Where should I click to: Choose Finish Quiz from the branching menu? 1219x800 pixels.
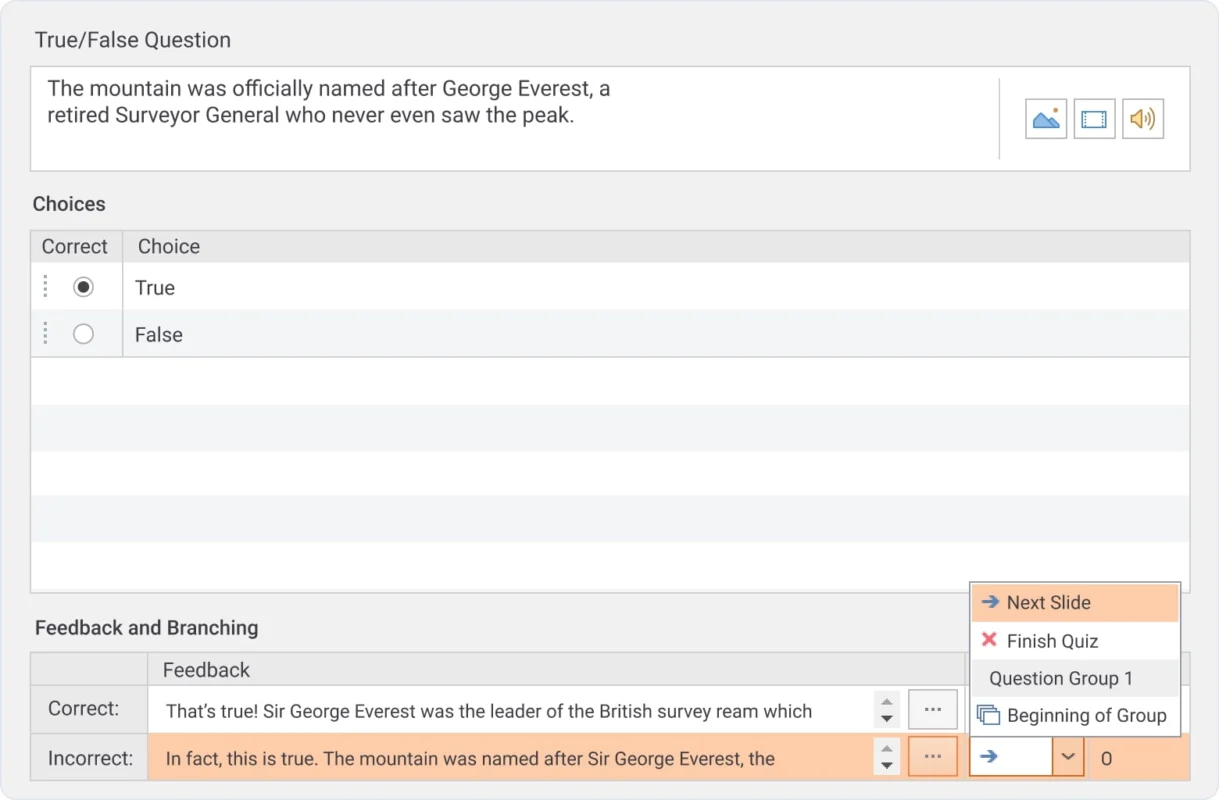coord(1075,641)
